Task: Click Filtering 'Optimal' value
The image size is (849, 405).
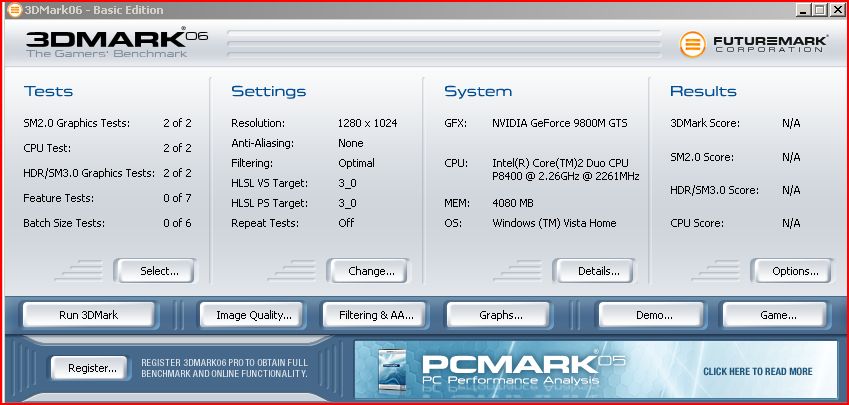Action: [356, 163]
